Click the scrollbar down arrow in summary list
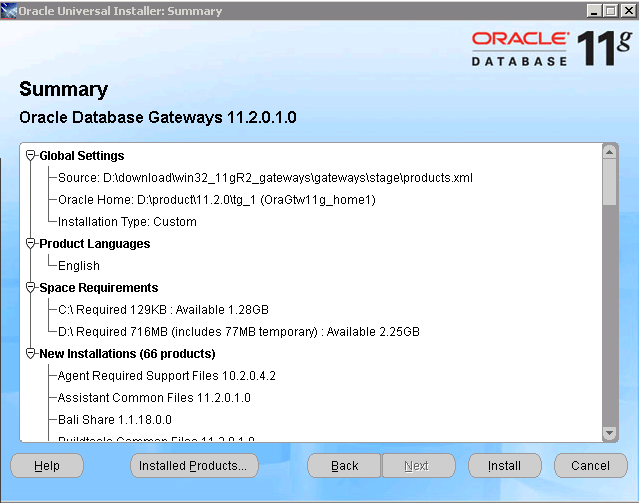This screenshot has width=639, height=503. click(x=610, y=433)
